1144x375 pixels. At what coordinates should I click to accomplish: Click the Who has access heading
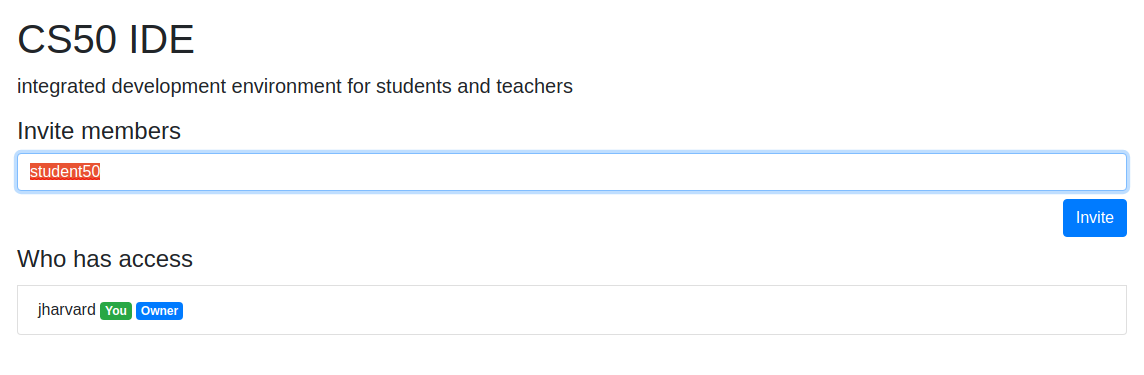click(x=105, y=259)
